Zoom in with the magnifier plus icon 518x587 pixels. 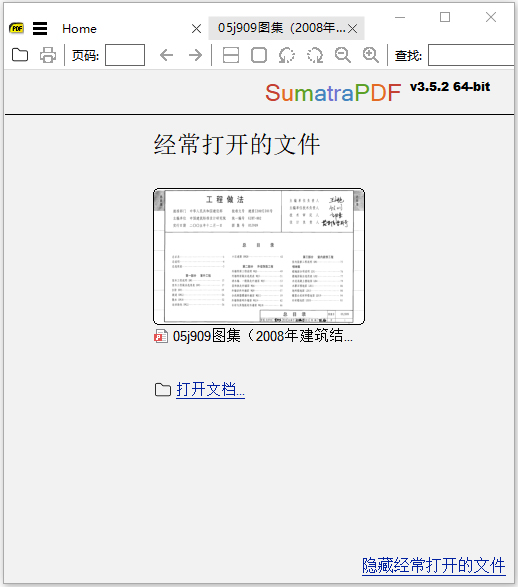[371, 55]
